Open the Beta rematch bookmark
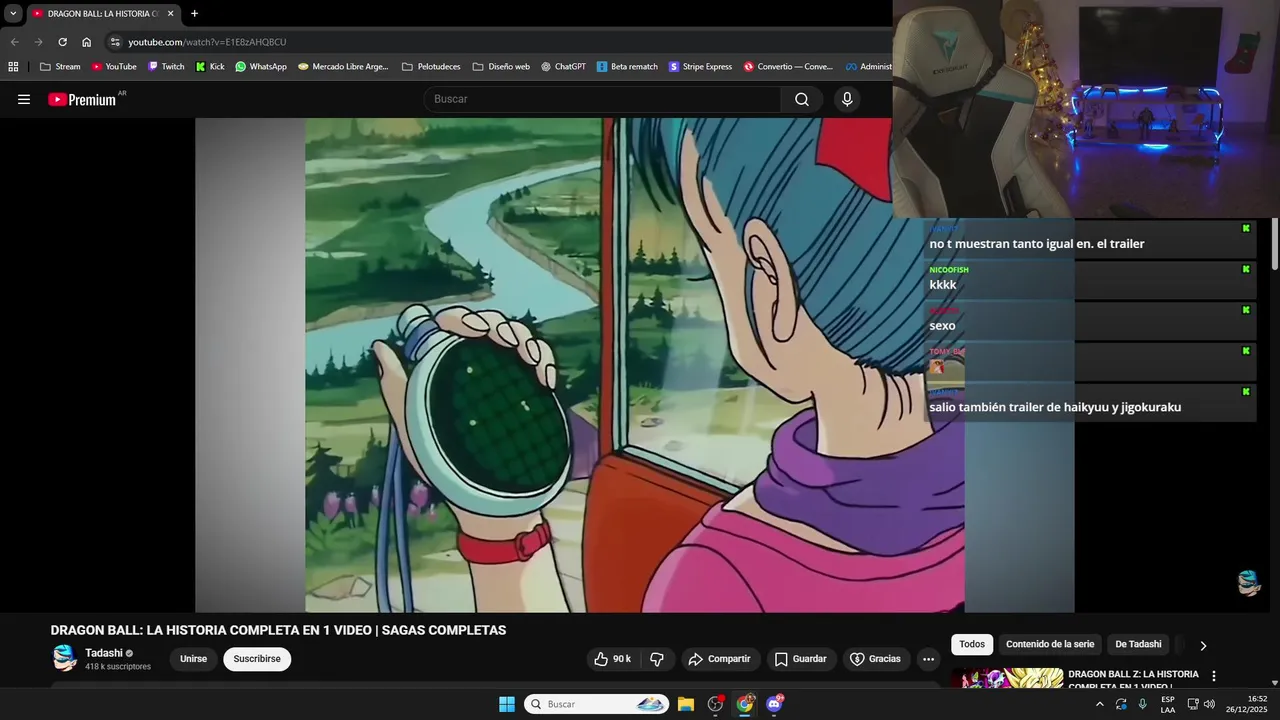Screen dimensions: 1280x720 pyautogui.click(x=627, y=67)
